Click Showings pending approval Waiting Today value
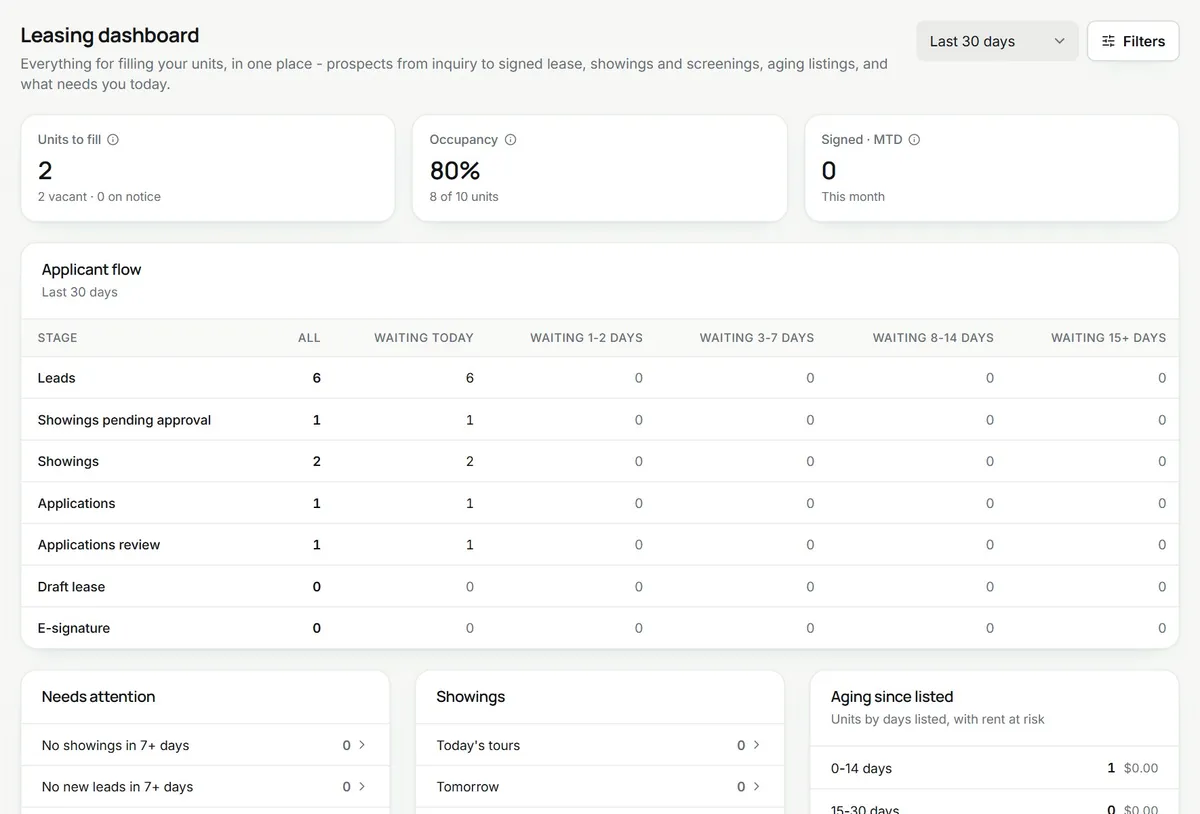The width and height of the screenshot is (1200, 814). click(470, 420)
